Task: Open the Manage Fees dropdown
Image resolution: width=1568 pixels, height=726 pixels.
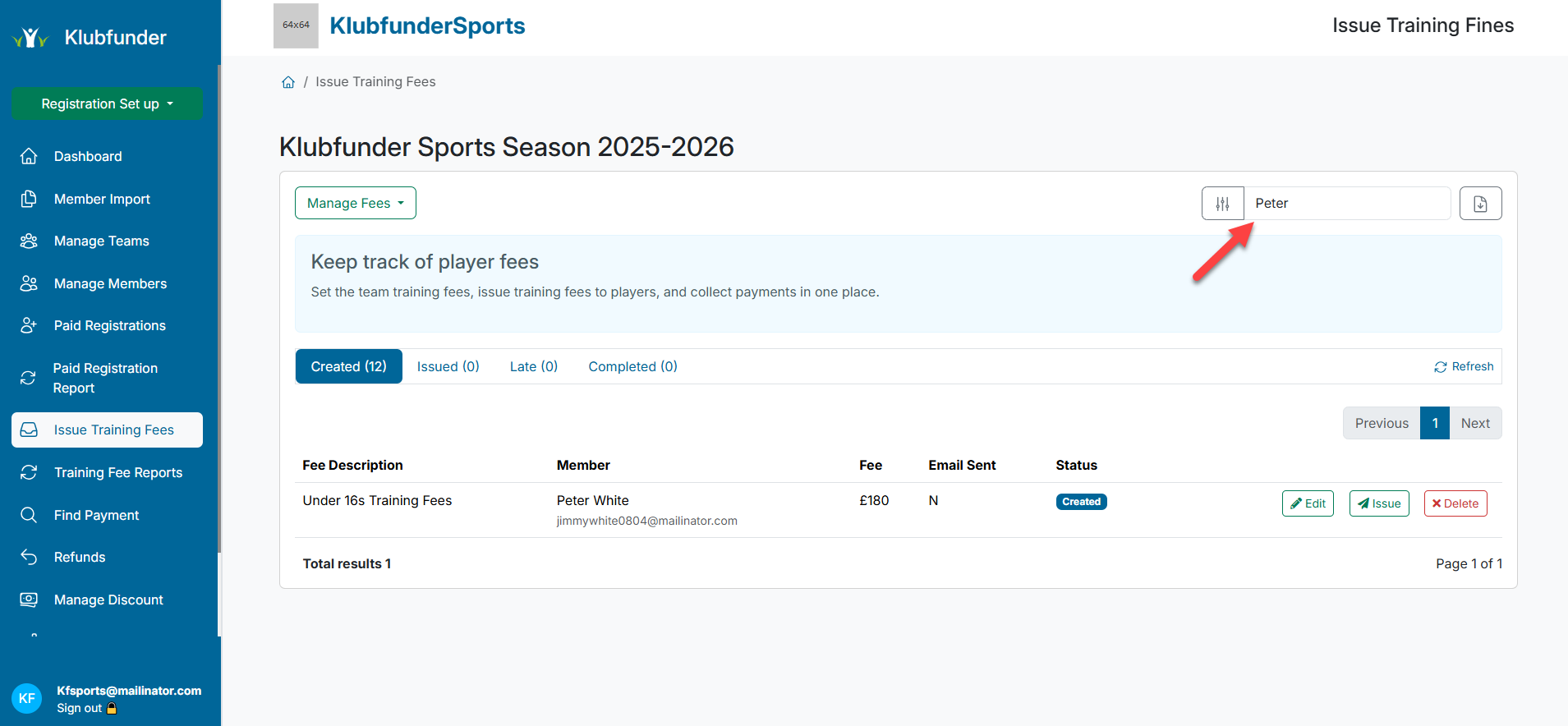Action: 355,203
